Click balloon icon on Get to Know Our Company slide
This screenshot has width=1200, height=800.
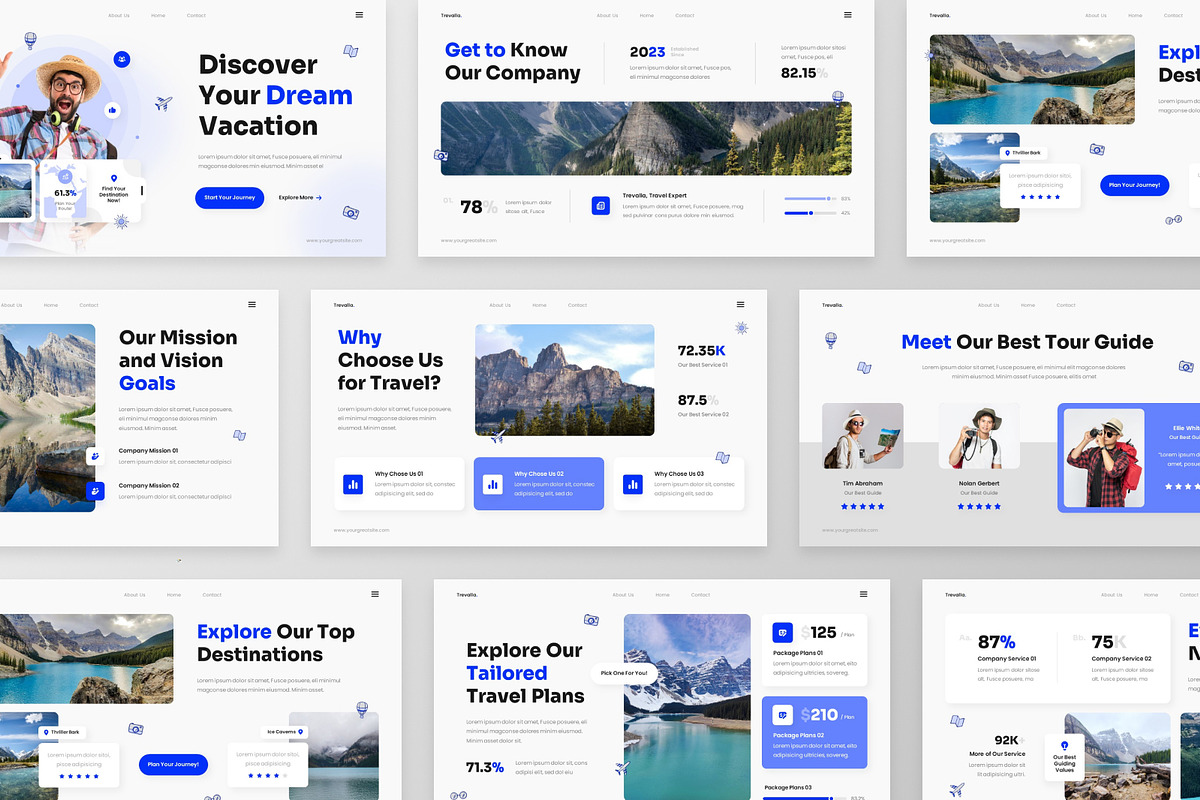pyautogui.click(x=838, y=98)
